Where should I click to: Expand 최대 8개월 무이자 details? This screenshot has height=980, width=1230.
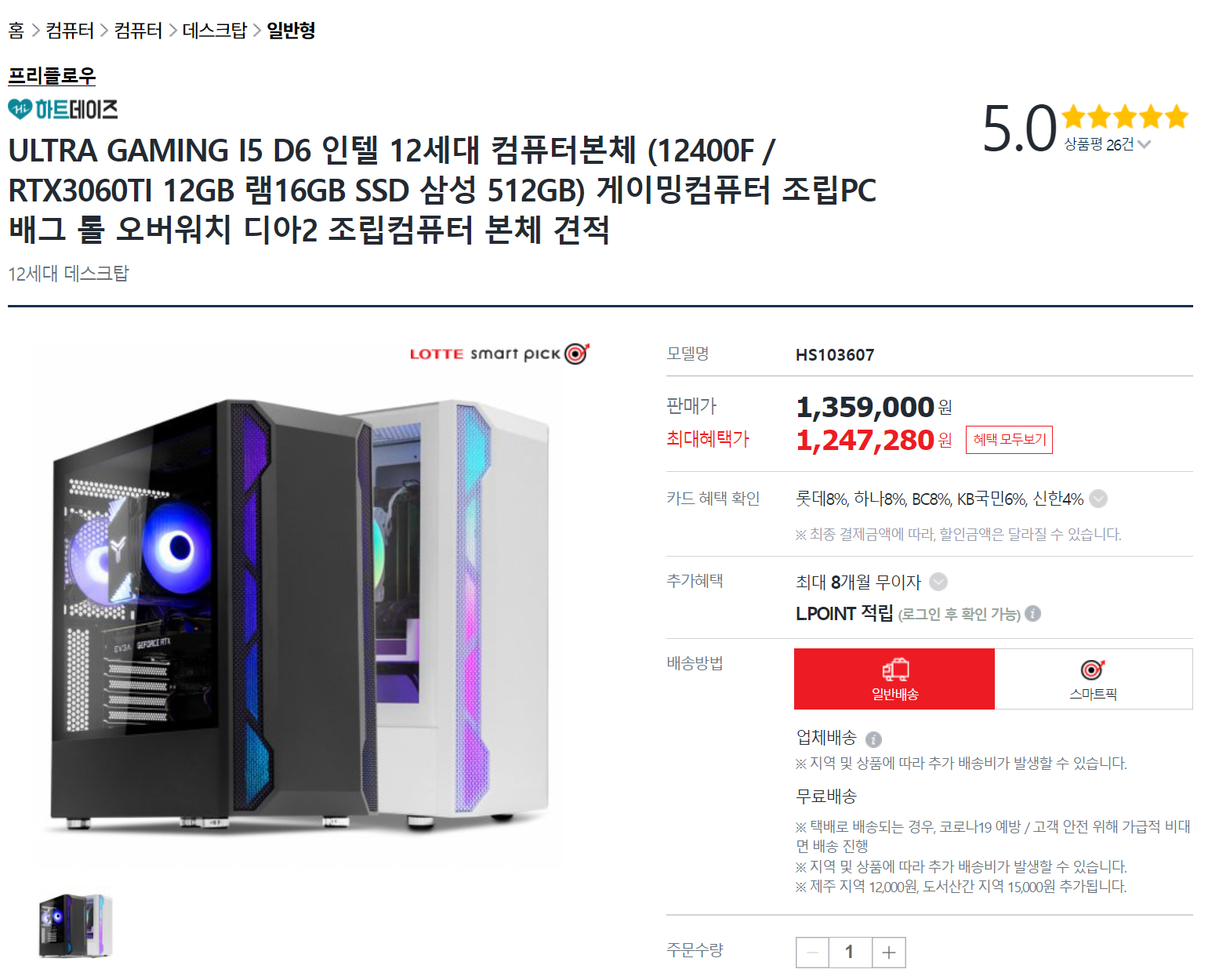coord(938,582)
